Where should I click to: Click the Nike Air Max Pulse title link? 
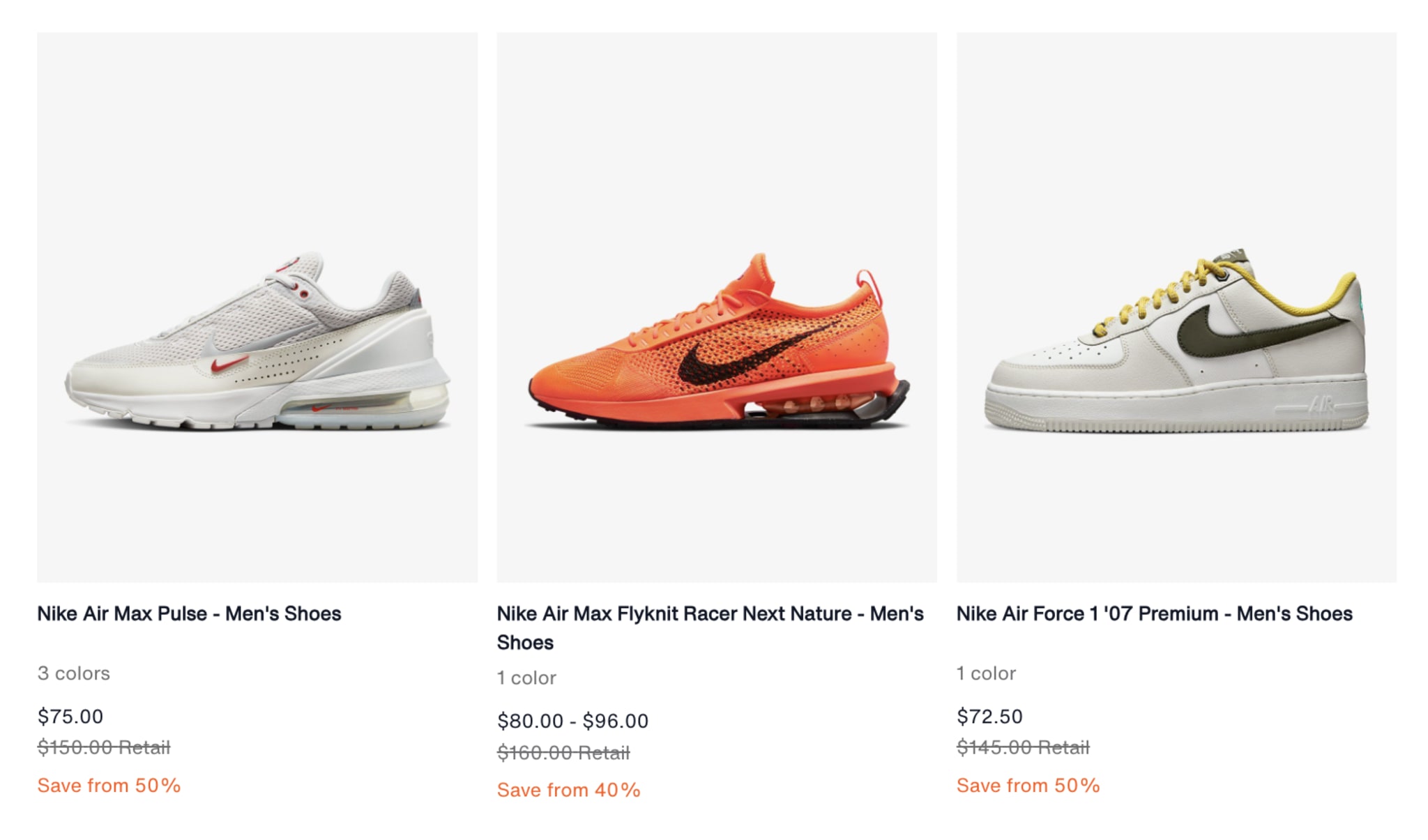click(189, 613)
